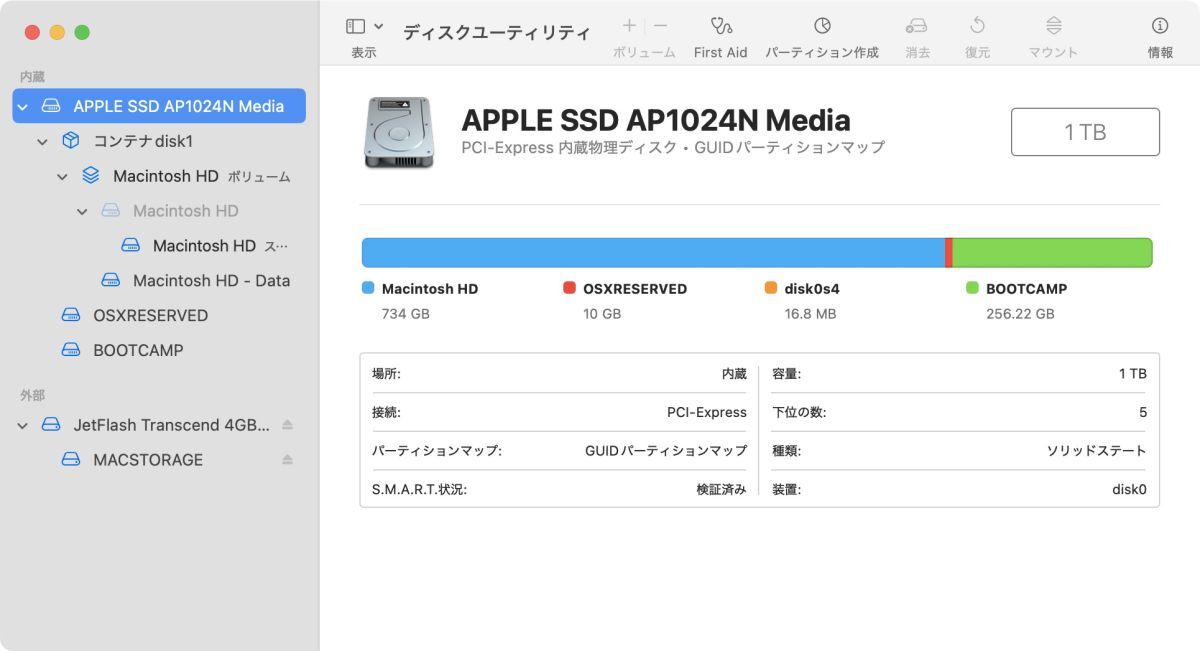Click the large hard drive image
Image resolution: width=1200 pixels, height=651 pixels.
399,132
